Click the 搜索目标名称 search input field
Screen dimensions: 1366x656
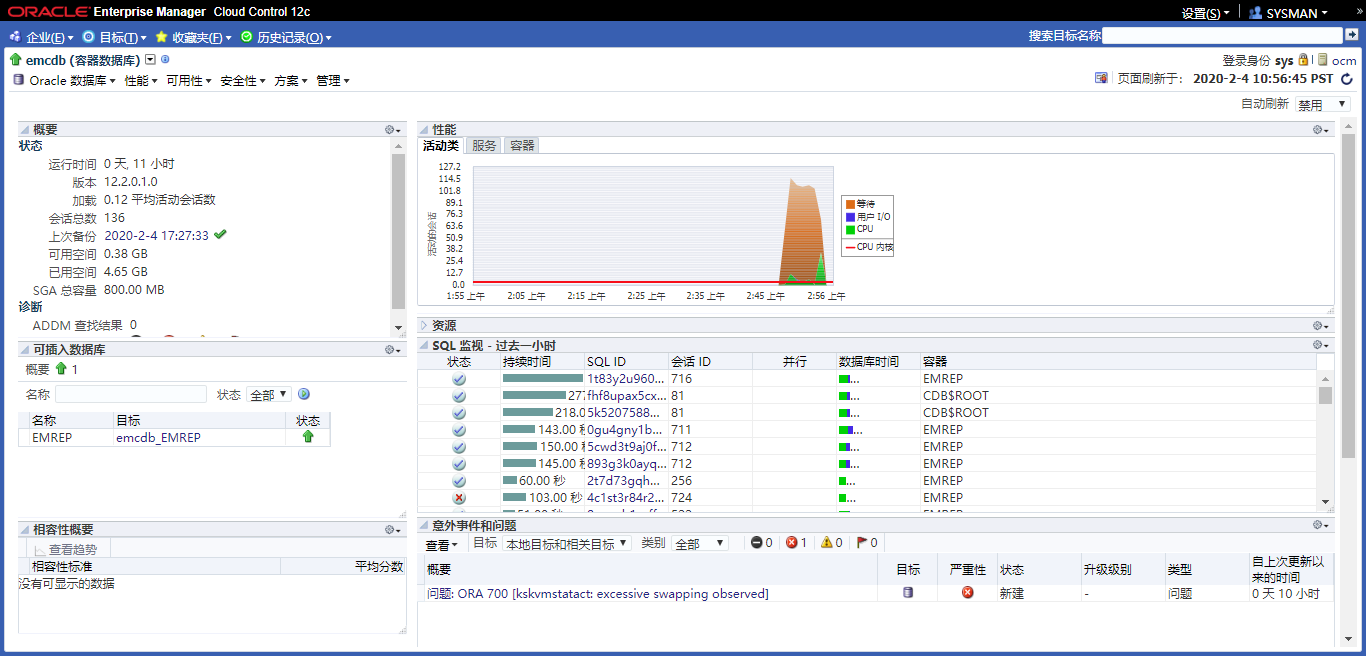(1222, 35)
